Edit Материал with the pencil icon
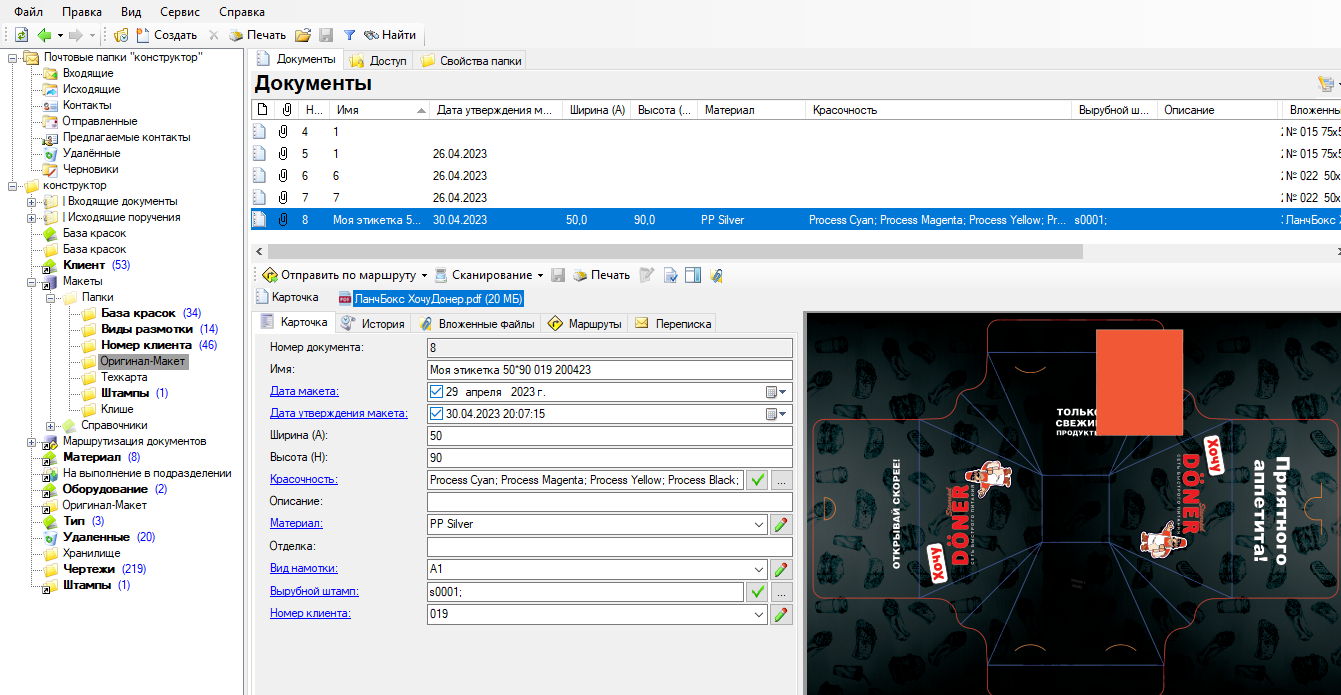Viewport: 1341px width, 695px height. click(x=781, y=525)
